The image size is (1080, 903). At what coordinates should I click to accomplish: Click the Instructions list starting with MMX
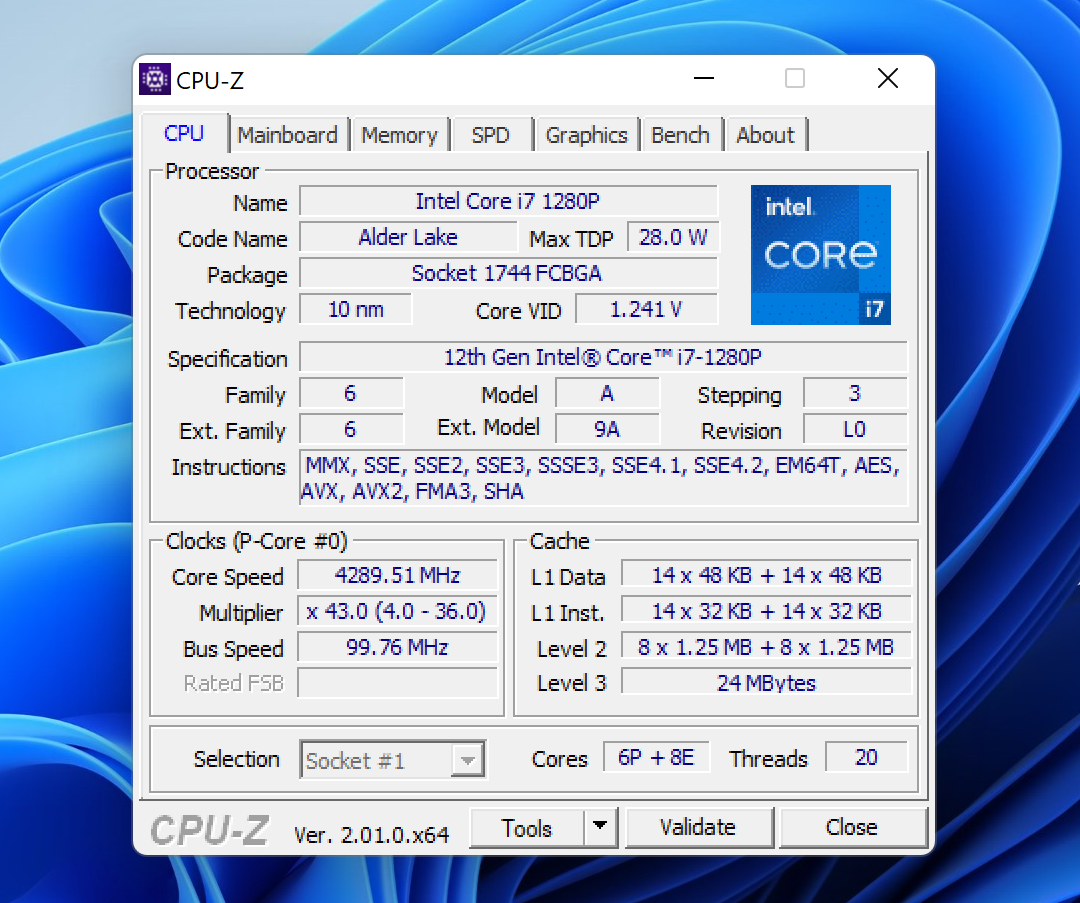point(603,478)
